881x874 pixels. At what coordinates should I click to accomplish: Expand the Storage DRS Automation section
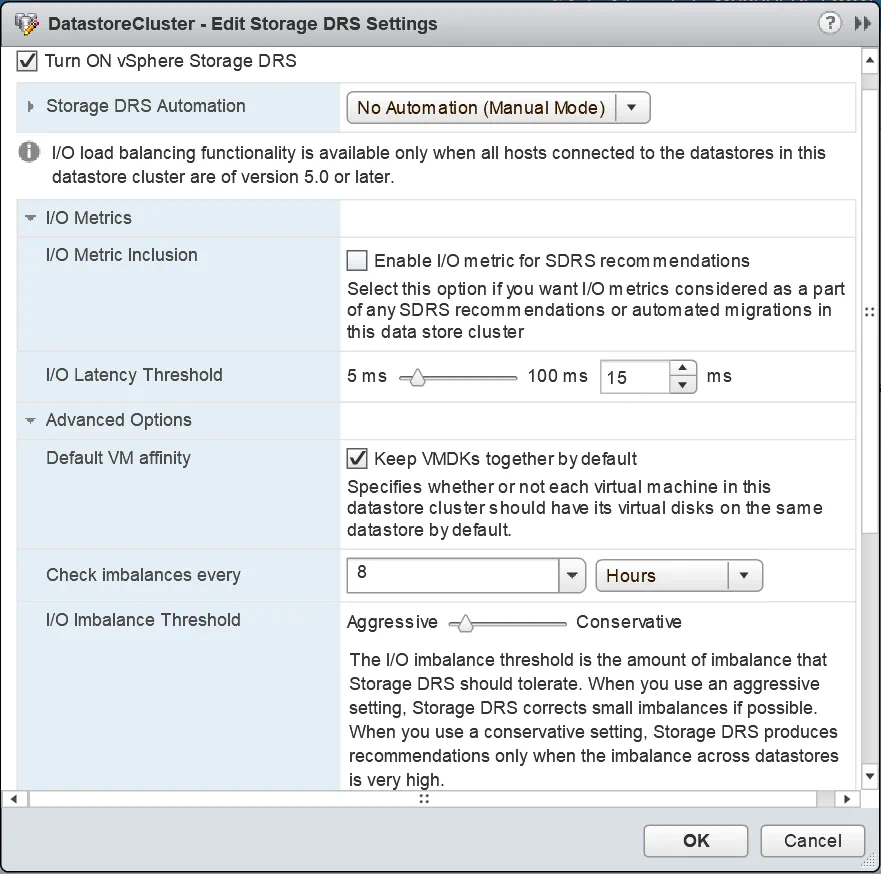coord(31,107)
